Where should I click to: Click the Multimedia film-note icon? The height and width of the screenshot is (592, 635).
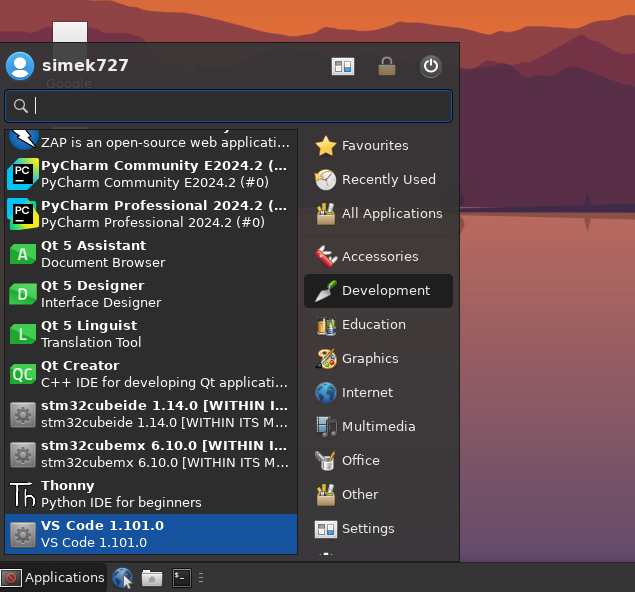(326, 427)
